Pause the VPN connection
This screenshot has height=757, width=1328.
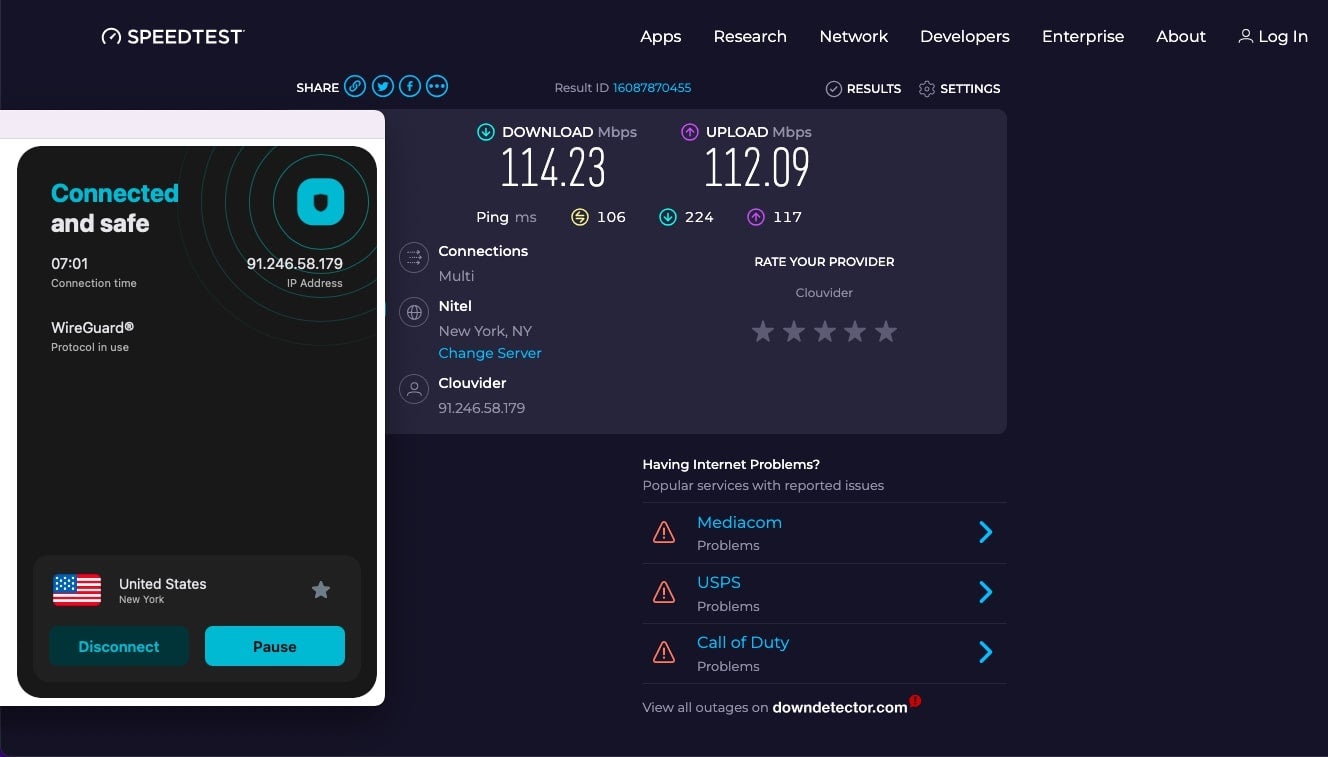click(x=275, y=646)
